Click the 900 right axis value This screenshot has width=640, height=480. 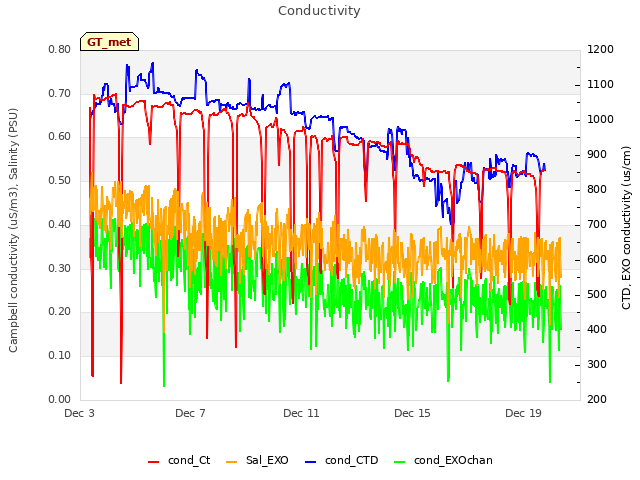pos(597,155)
